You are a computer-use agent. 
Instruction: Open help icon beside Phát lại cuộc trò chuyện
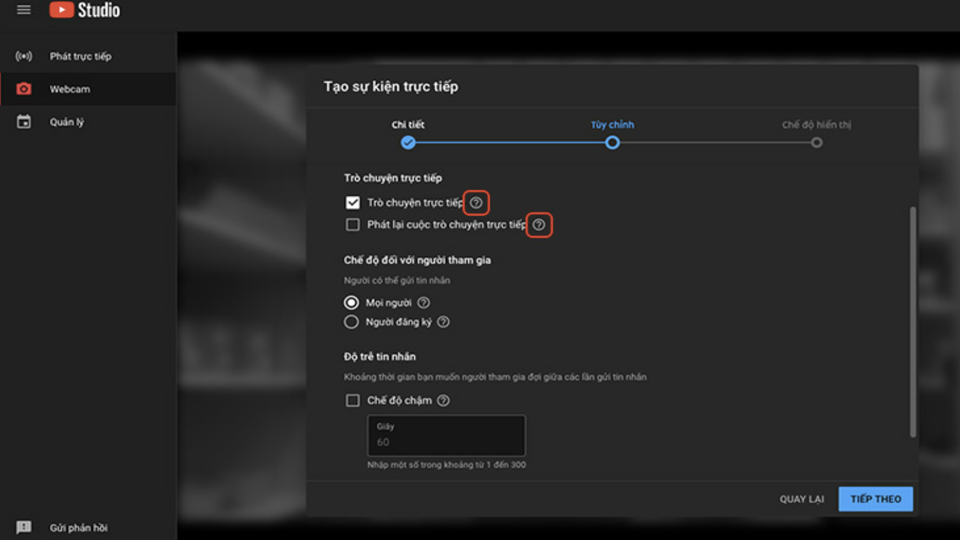click(539, 225)
